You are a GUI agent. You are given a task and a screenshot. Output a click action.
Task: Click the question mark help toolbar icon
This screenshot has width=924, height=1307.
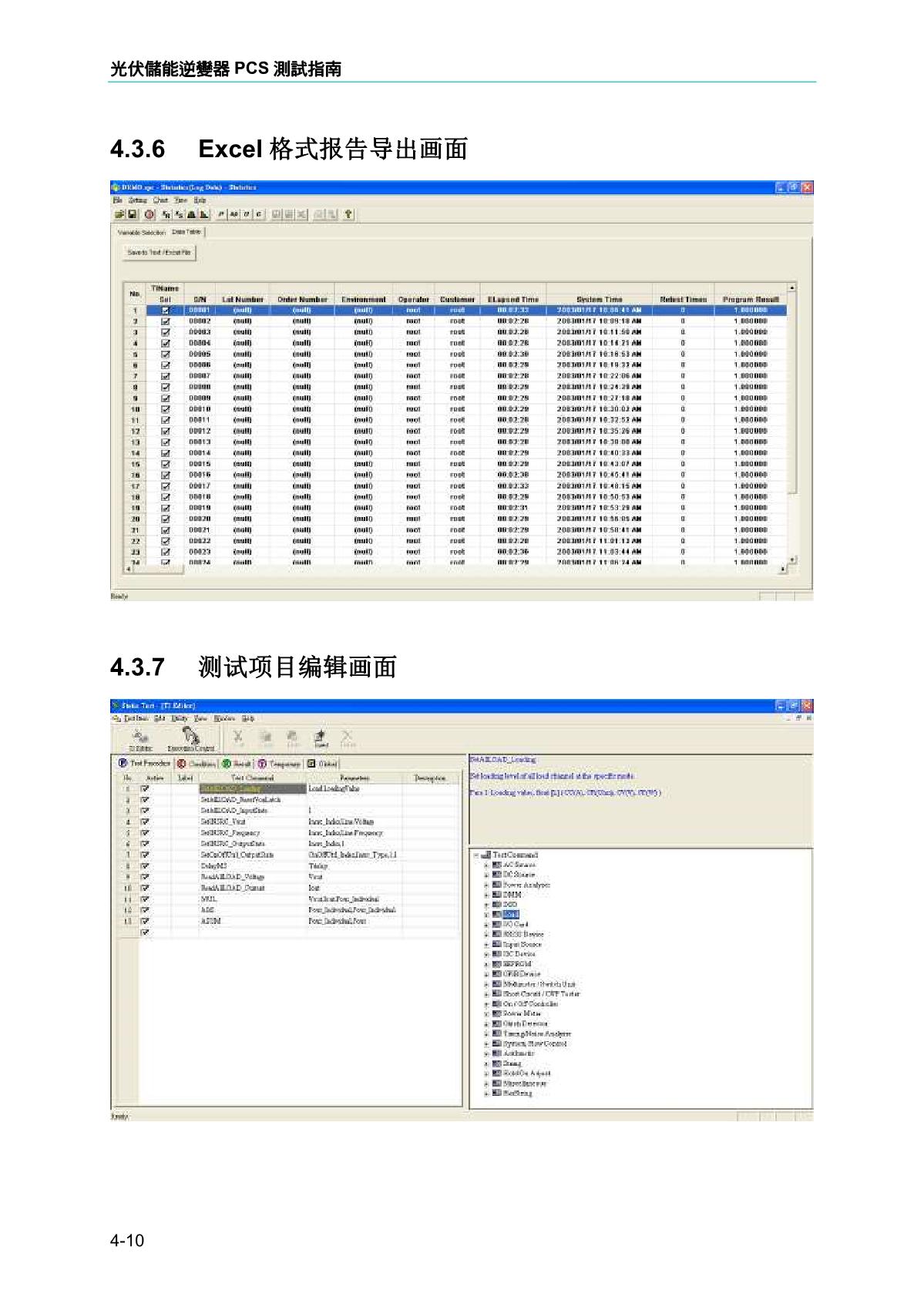[348, 214]
